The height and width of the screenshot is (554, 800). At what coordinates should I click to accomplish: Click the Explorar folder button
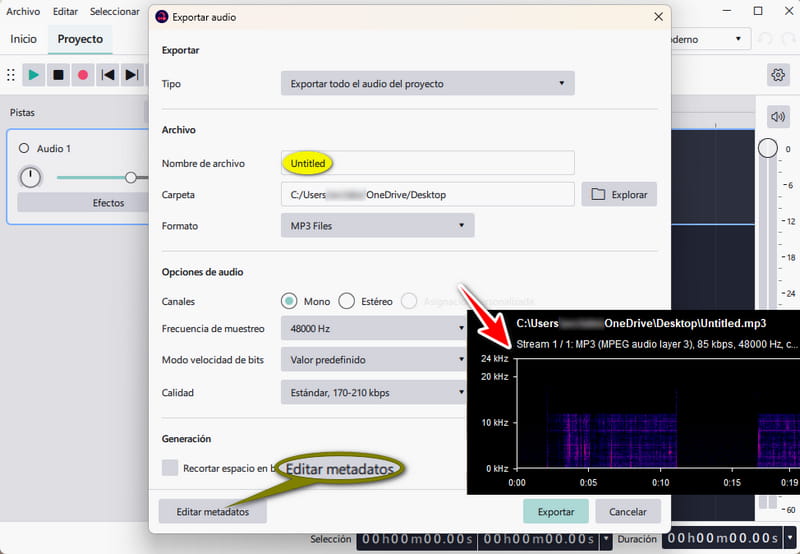[x=619, y=194]
